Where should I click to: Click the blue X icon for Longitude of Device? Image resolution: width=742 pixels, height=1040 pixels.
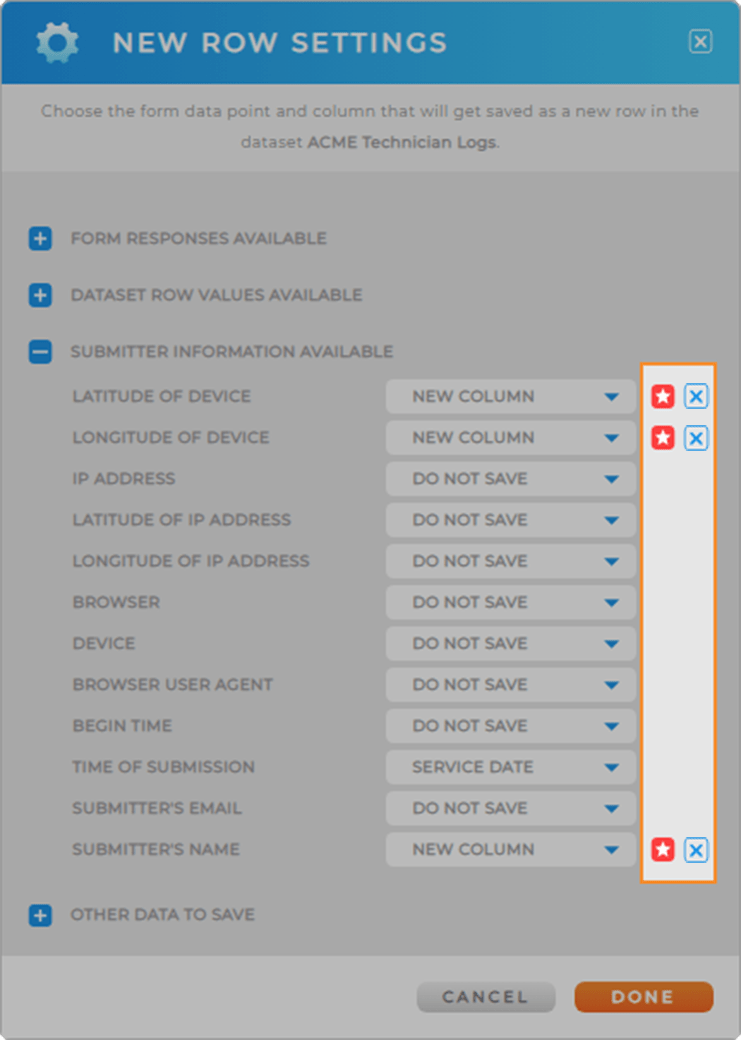696,438
